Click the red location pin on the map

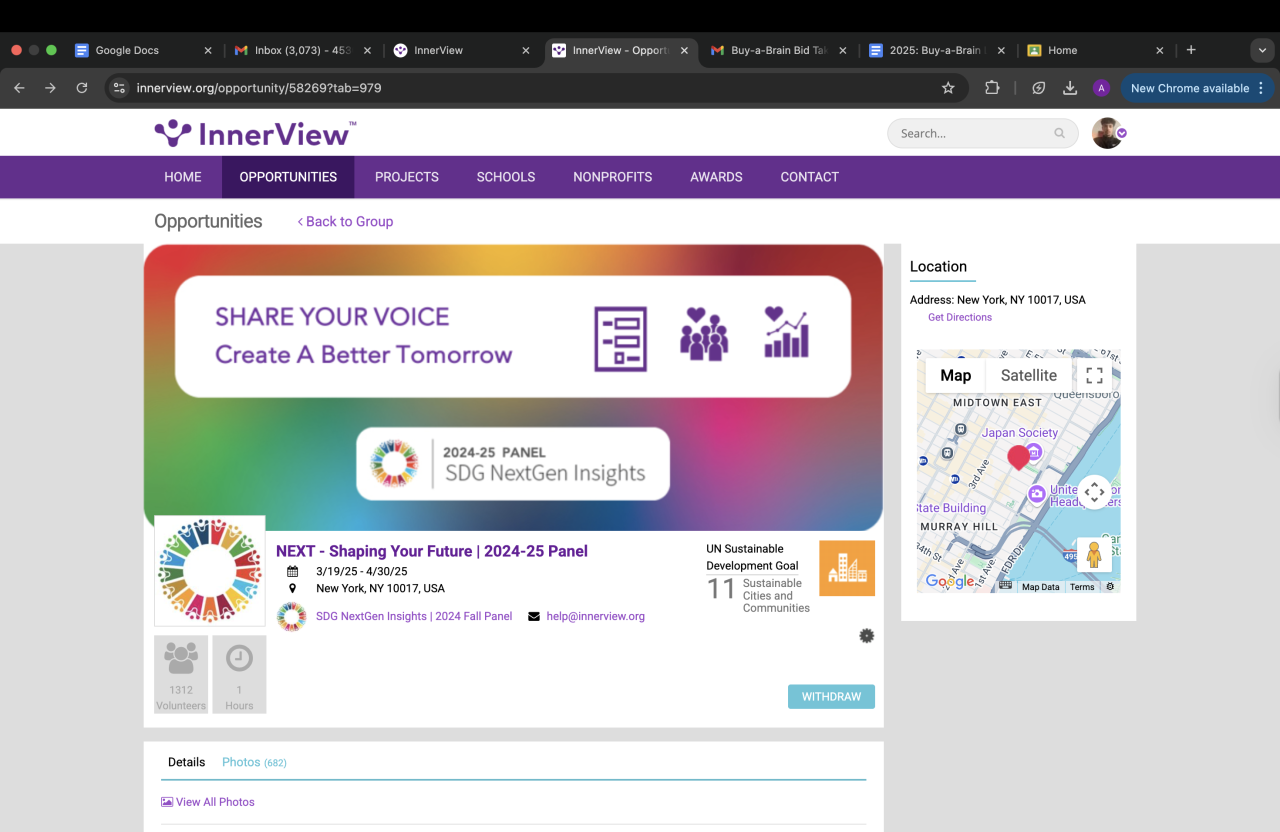(x=1019, y=457)
